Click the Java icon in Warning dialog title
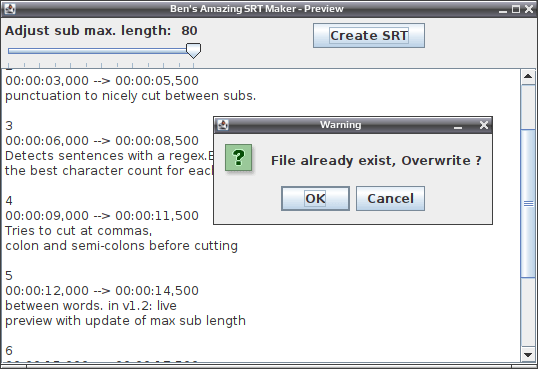The image size is (538, 369). pyautogui.click(x=223, y=125)
